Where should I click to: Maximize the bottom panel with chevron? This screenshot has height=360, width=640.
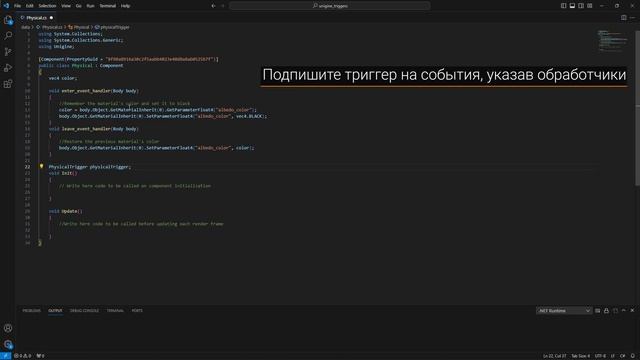624,311
